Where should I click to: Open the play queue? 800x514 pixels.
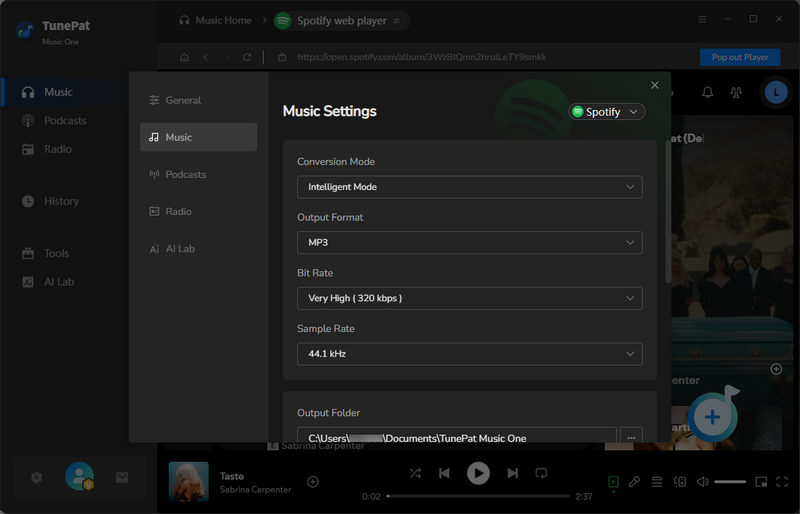[657, 481]
